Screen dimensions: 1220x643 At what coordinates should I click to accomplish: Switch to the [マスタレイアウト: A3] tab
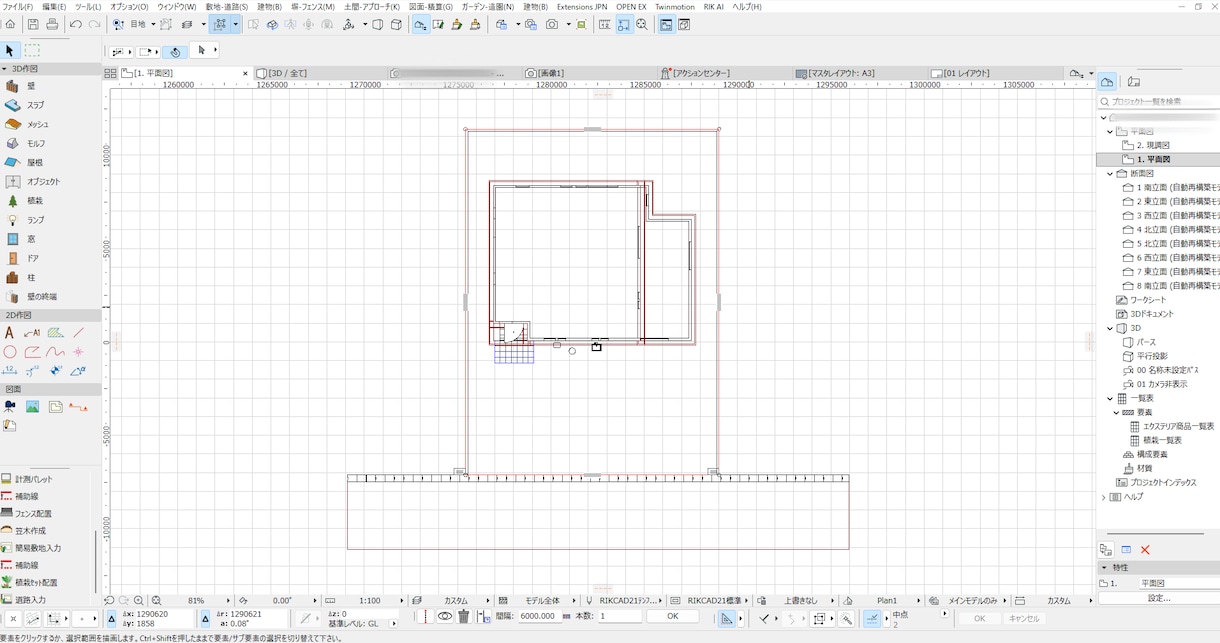click(x=861, y=73)
